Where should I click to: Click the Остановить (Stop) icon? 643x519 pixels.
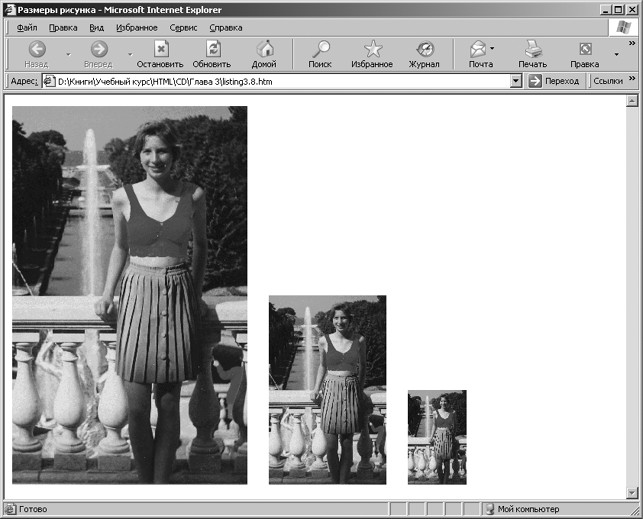pos(160,49)
